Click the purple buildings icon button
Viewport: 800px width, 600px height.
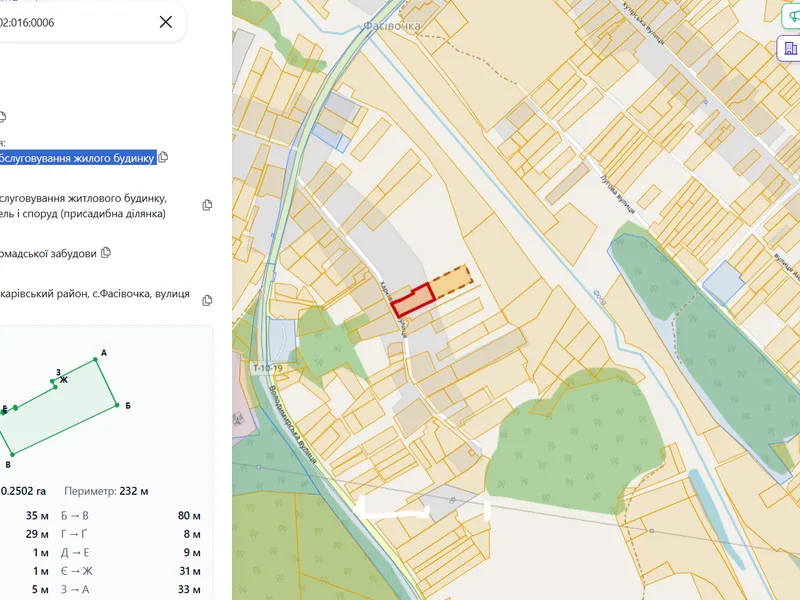(x=790, y=48)
